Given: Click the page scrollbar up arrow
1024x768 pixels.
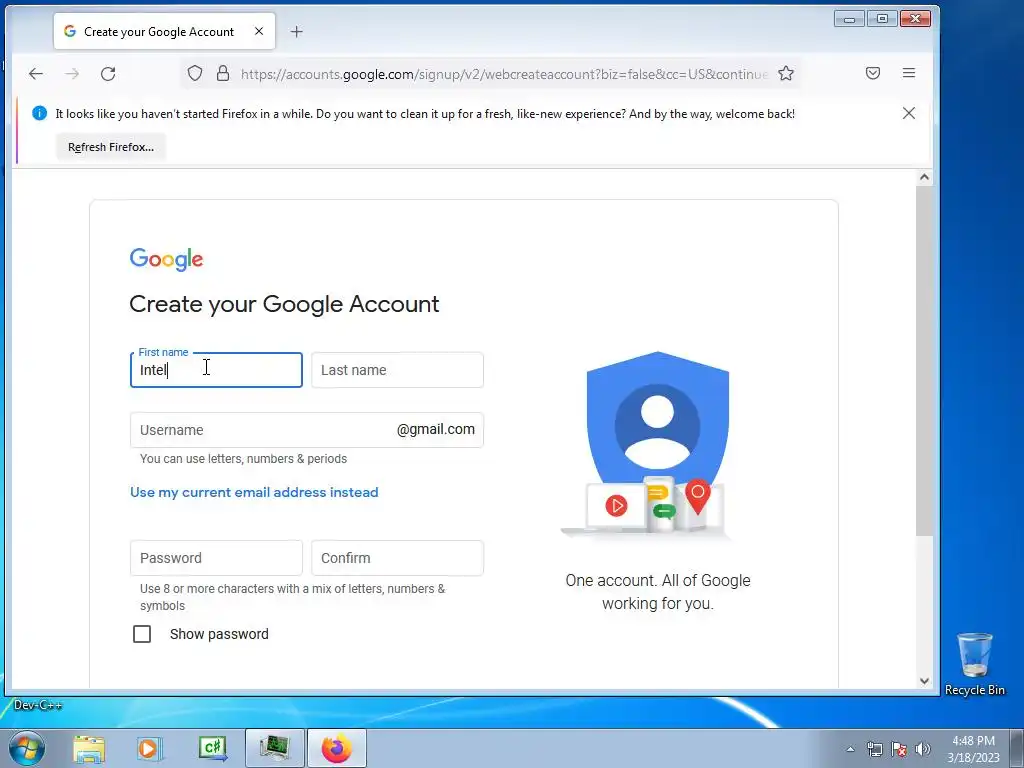Looking at the screenshot, I should (x=924, y=177).
